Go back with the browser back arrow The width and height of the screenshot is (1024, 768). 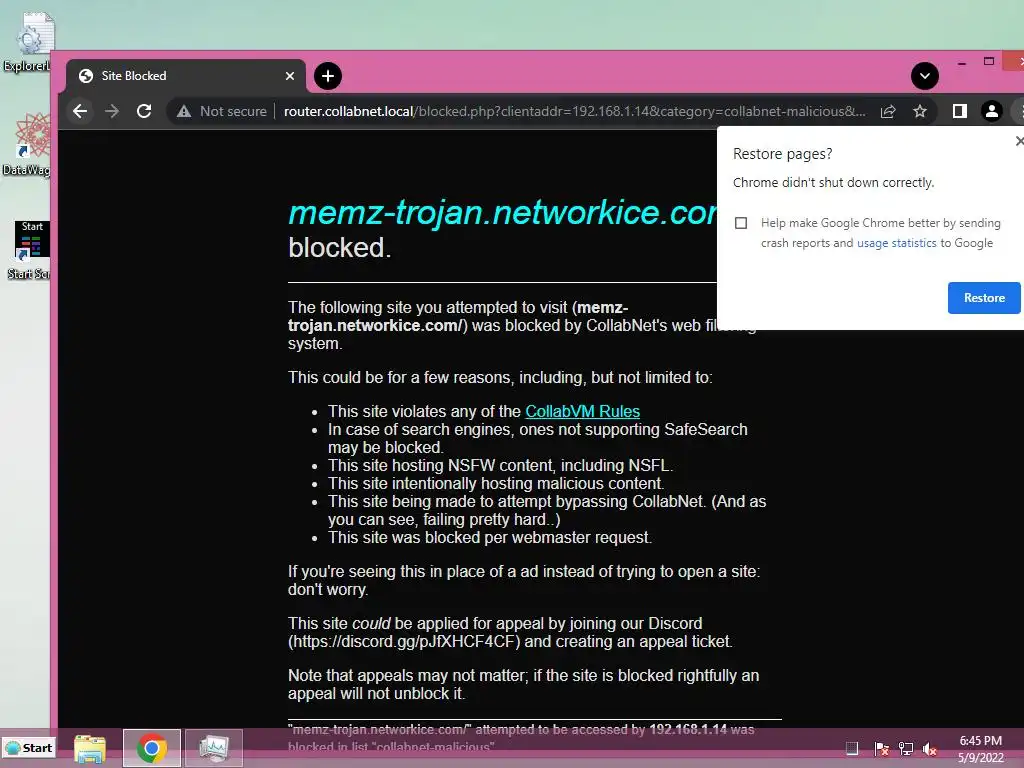point(80,111)
